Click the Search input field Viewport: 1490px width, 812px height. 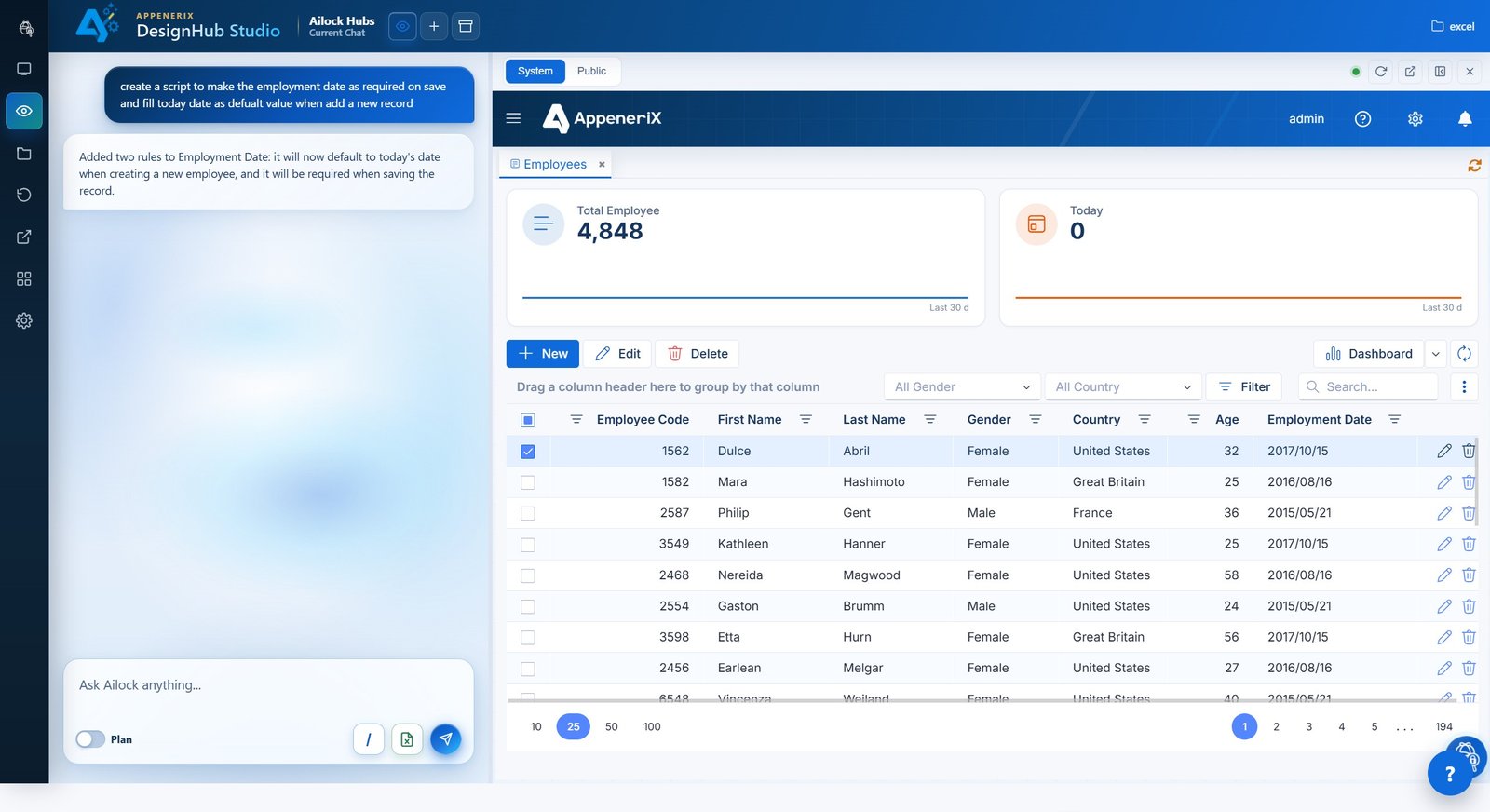tap(1368, 386)
